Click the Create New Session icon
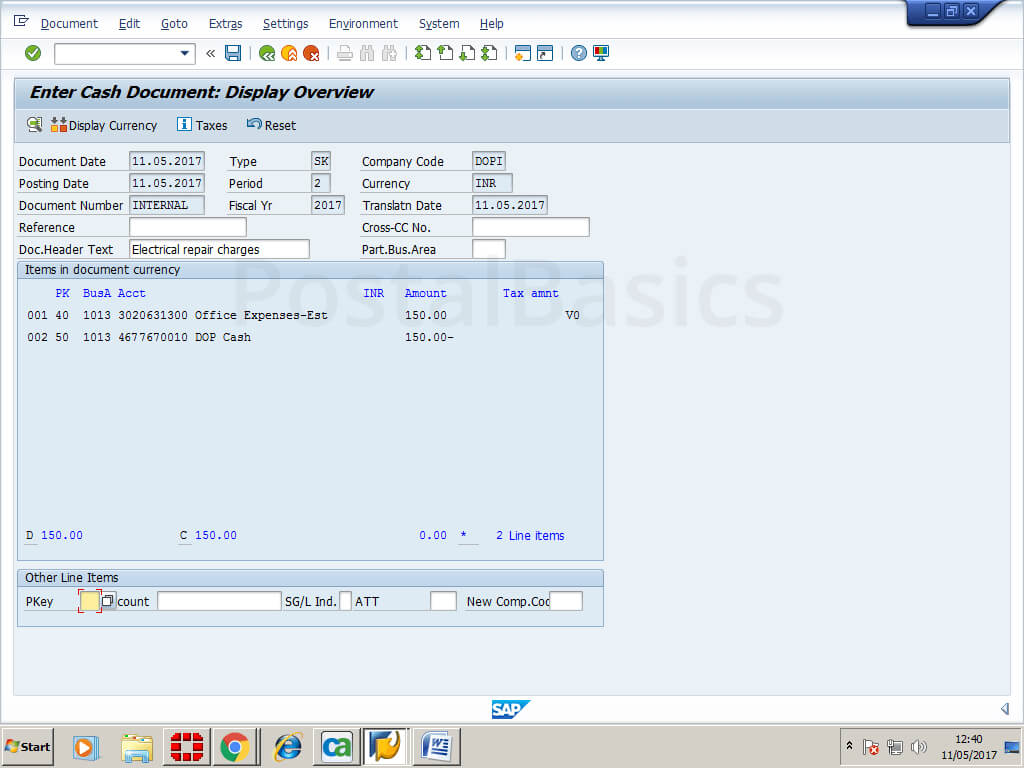Image resolution: width=1024 pixels, height=768 pixels. [522, 53]
